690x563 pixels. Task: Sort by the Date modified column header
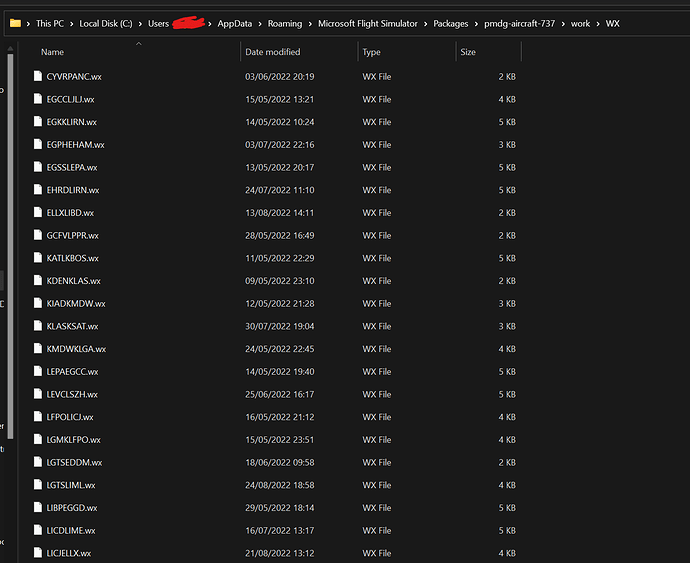[272, 52]
